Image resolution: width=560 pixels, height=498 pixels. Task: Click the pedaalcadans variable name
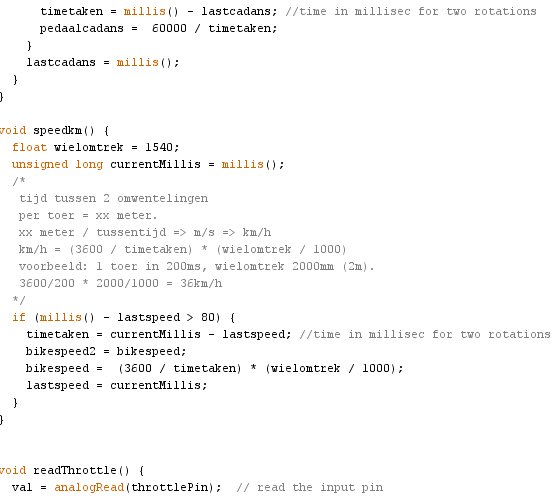[82, 28]
